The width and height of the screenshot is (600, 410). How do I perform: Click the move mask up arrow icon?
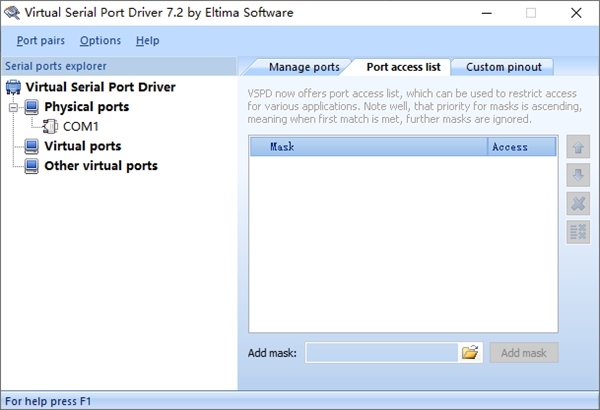(578, 147)
